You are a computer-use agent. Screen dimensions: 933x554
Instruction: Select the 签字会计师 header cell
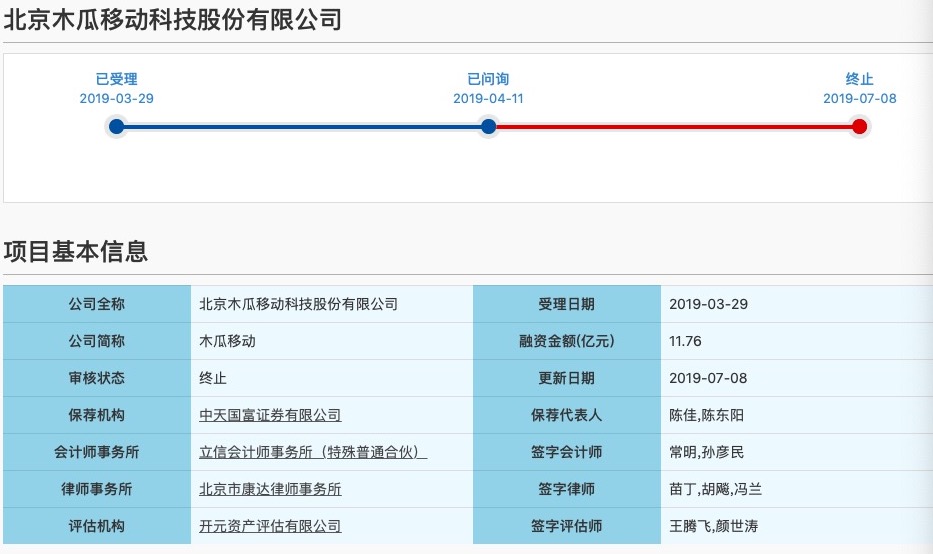click(x=566, y=452)
